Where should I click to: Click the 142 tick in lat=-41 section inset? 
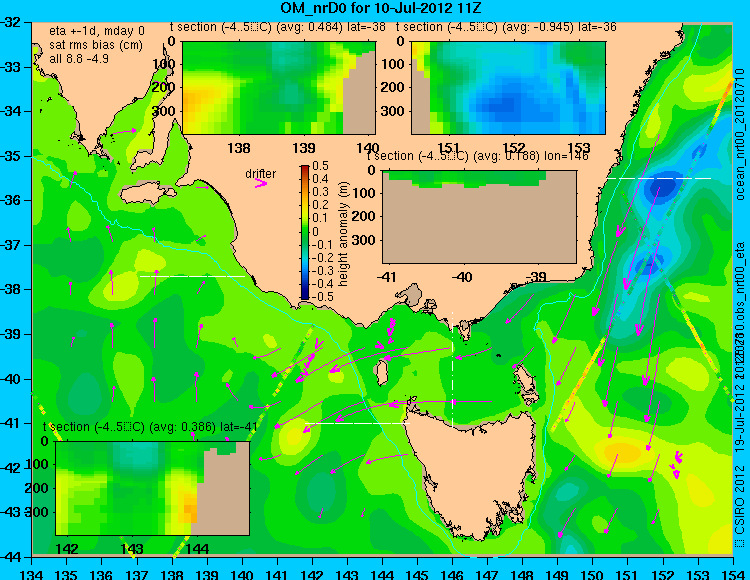[x=67, y=548]
